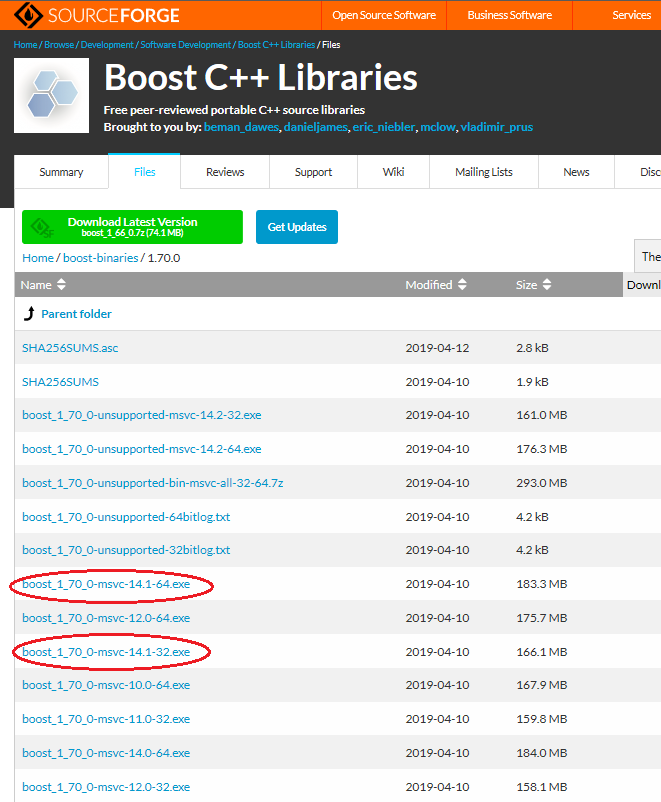This screenshot has width=661, height=802.
Task: Switch to the Reviews tab
Action: click(x=225, y=172)
